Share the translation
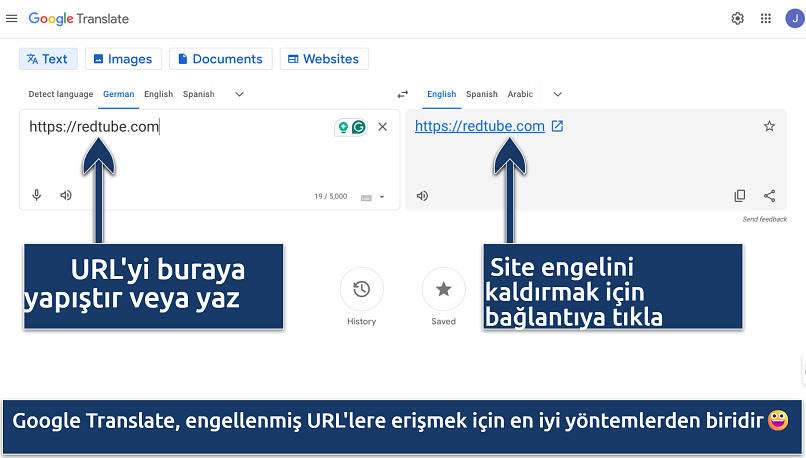Screen dimensions: 806x458 (x=769, y=196)
